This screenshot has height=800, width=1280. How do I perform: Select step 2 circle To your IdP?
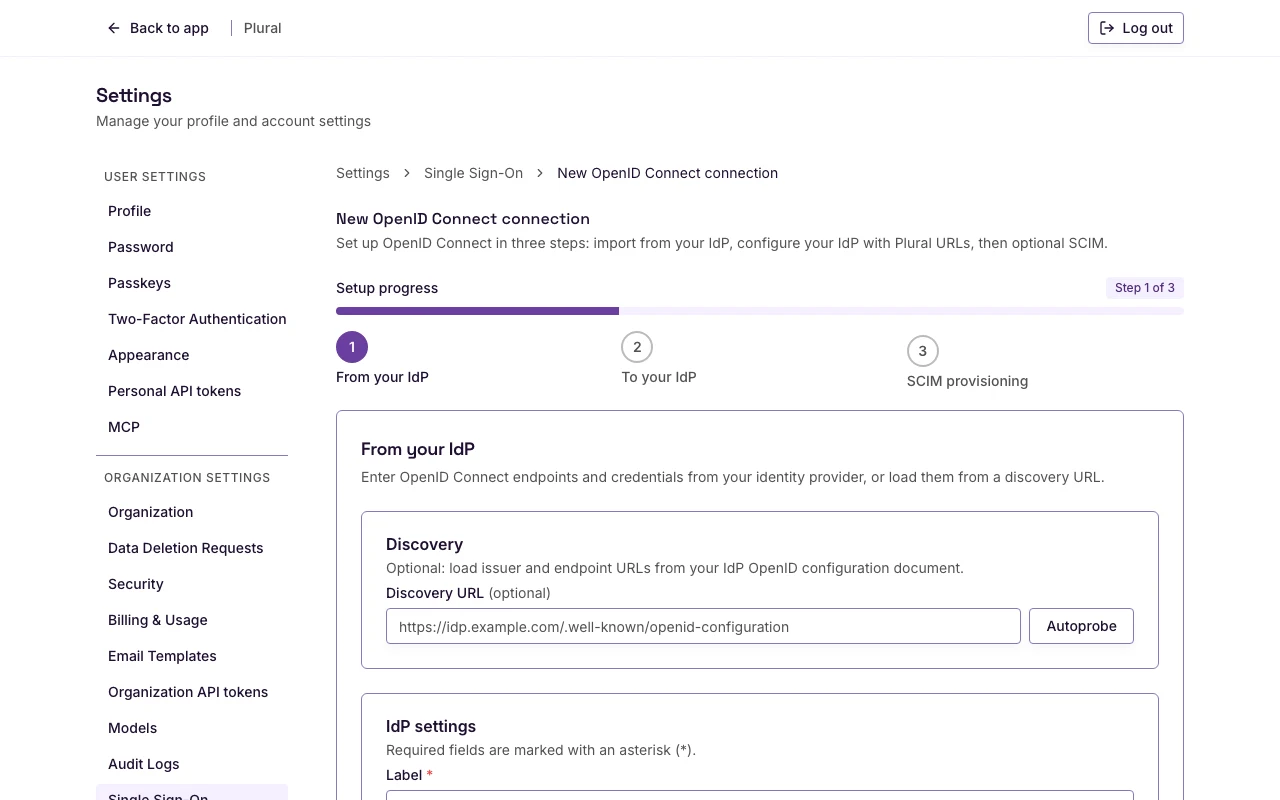pyautogui.click(x=637, y=347)
